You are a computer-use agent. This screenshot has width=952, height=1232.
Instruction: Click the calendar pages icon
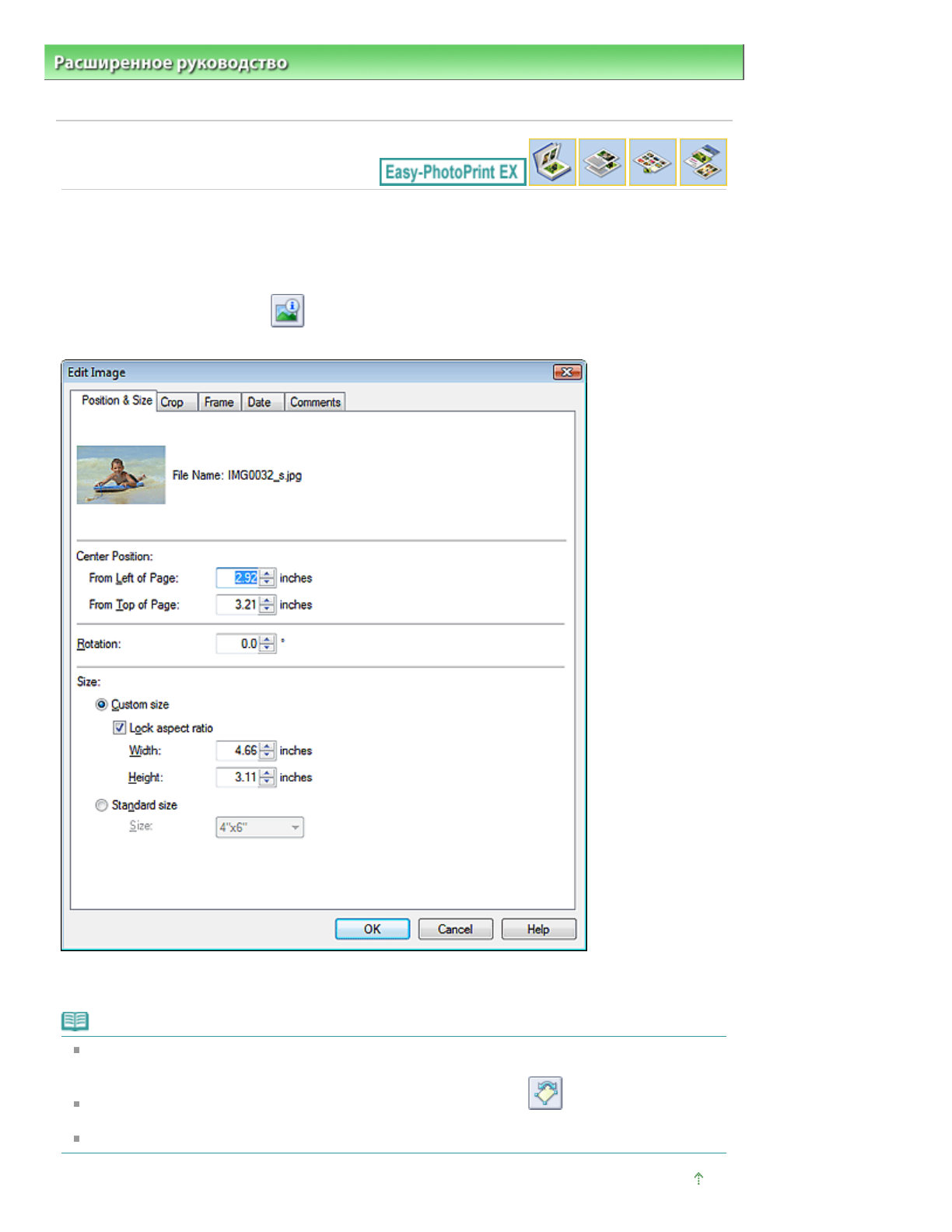602,162
